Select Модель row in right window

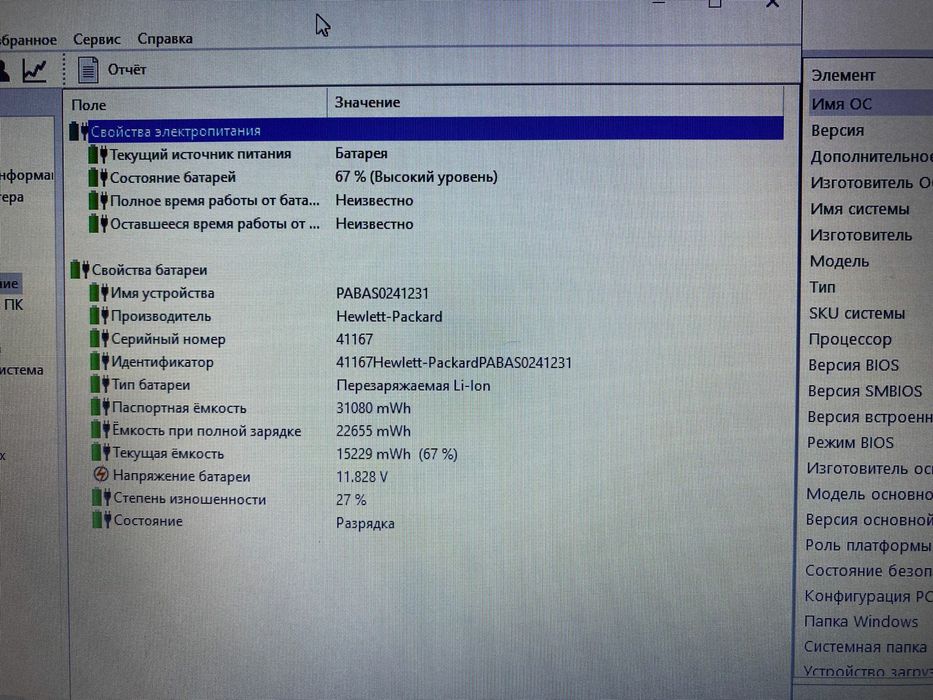[839, 261]
